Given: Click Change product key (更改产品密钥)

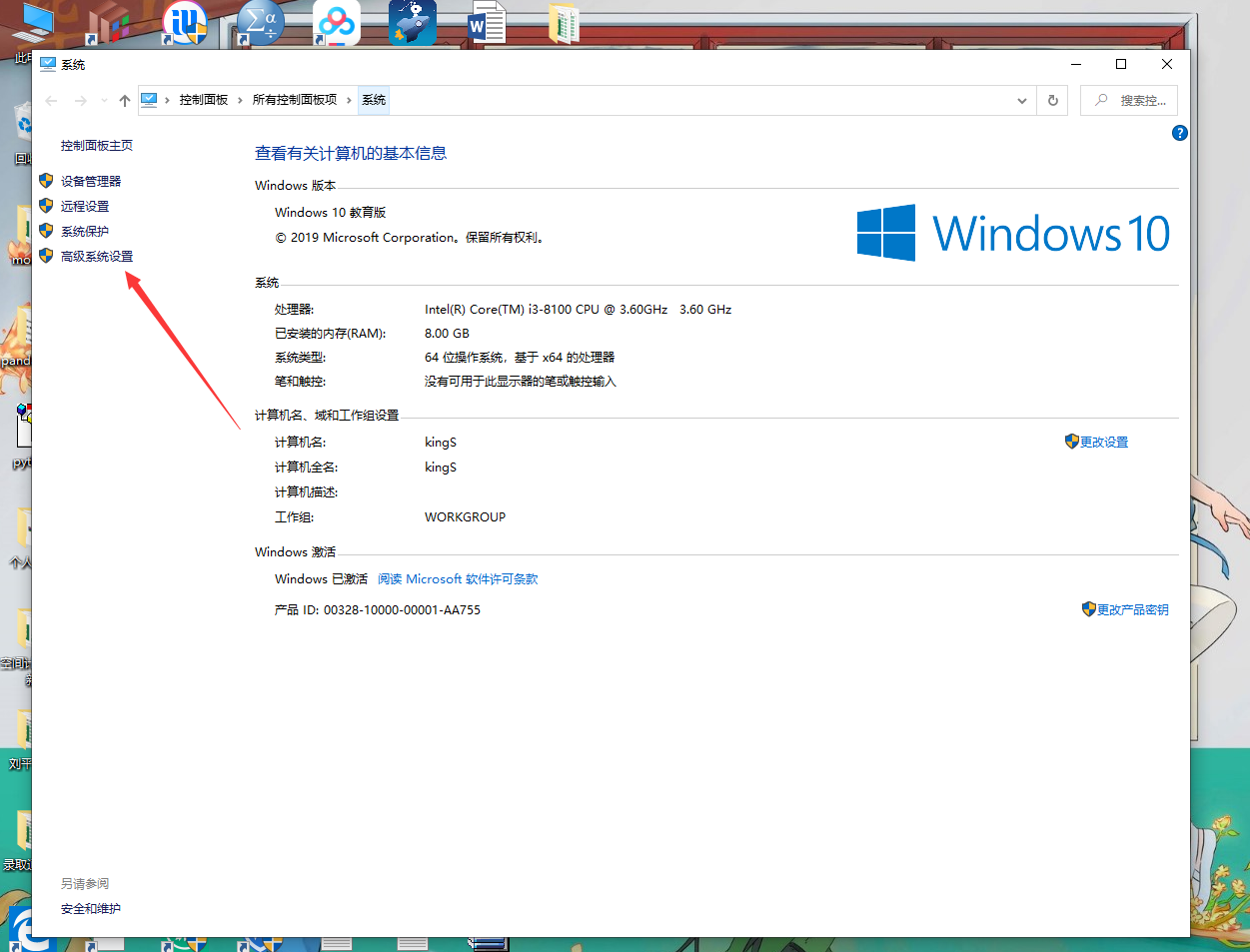Looking at the screenshot, I should (1133, 610).
